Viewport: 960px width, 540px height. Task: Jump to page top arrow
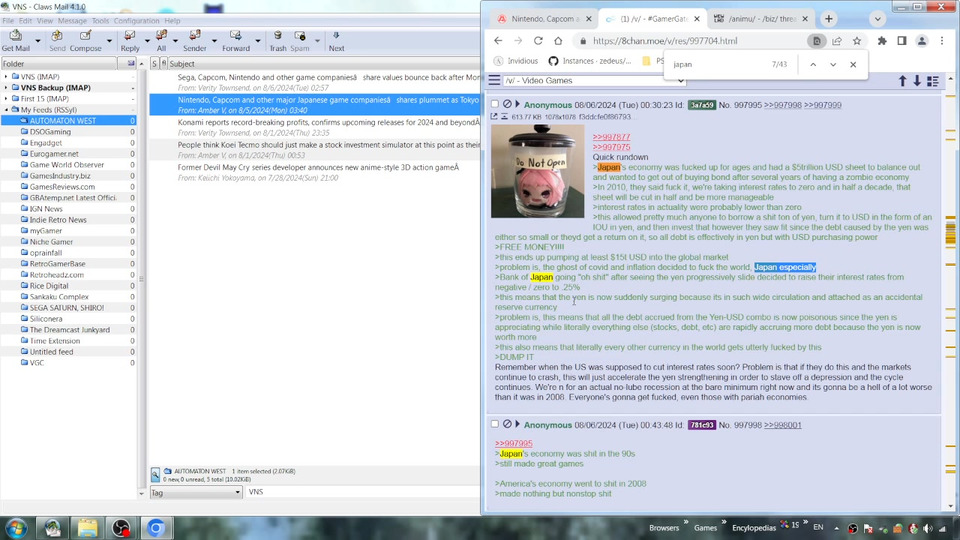(x=902, y=81)
